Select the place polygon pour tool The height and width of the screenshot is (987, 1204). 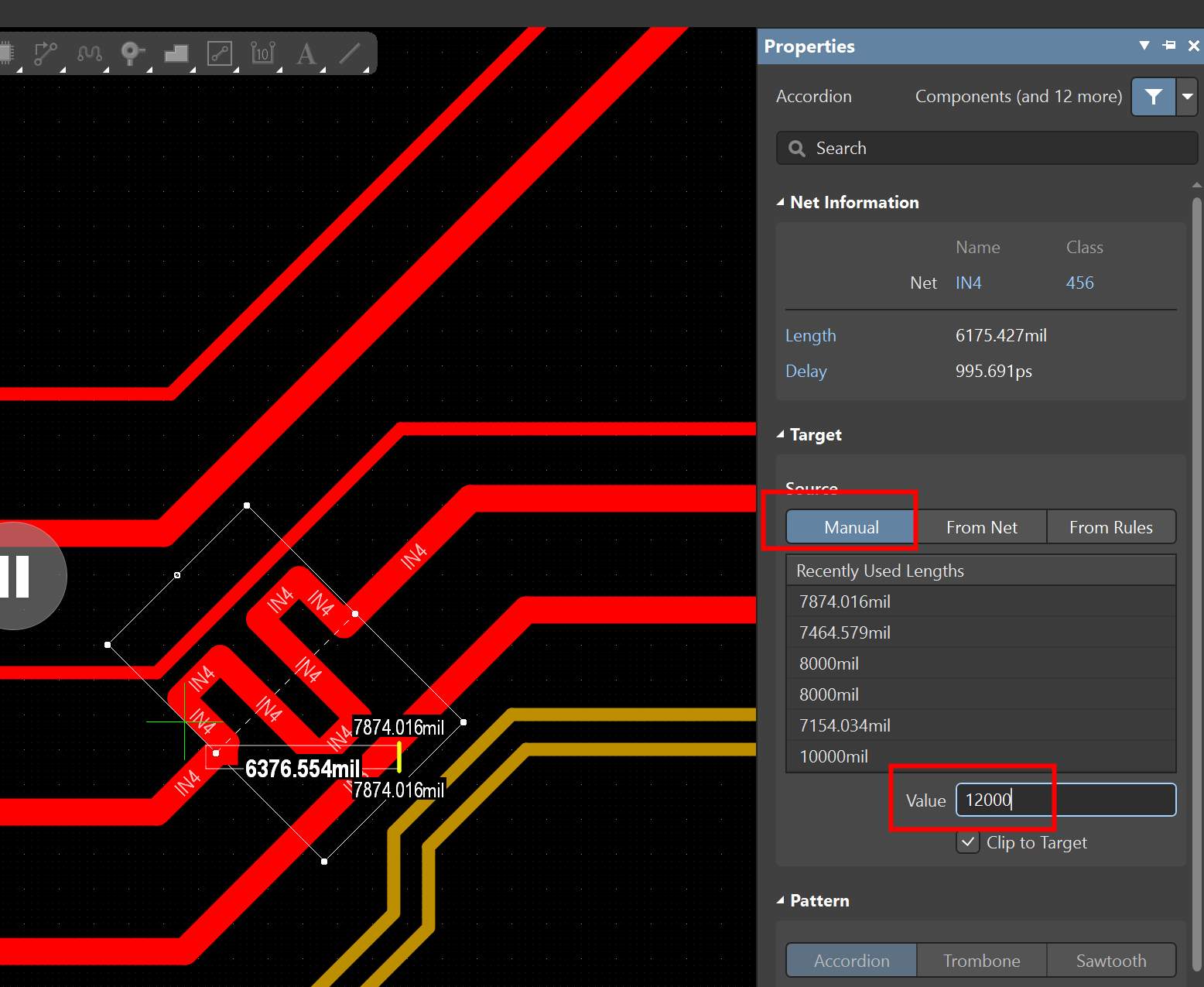coord(176,53)
